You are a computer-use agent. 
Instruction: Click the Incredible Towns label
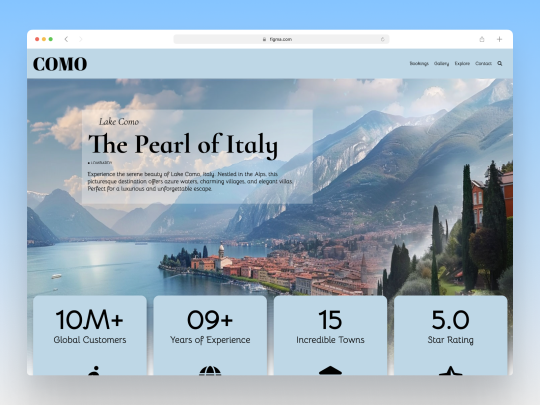click(x=330, y=340)
